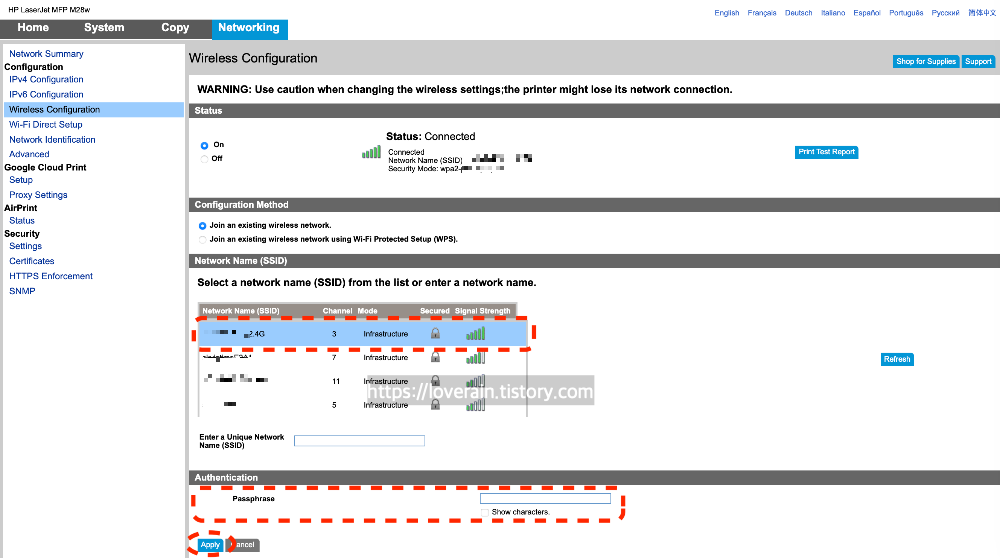This screenshot has height=558, width=1000.
Task: Click Mode column header
Action: click(367, 311)
